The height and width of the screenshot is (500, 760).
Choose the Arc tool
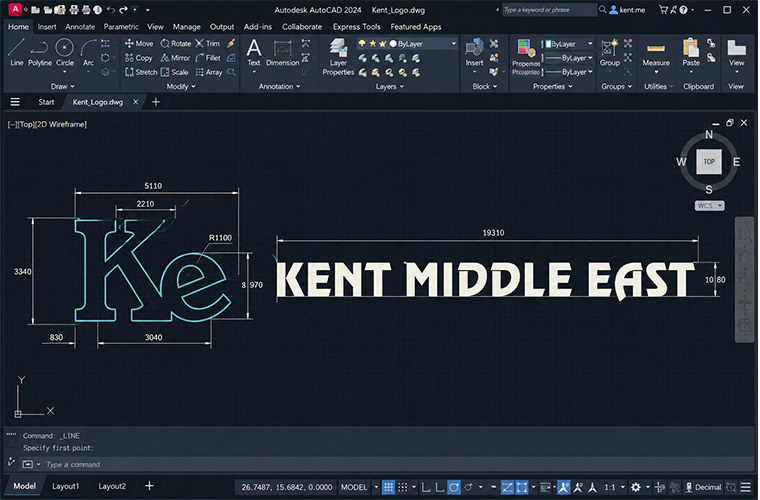(88, 52)
